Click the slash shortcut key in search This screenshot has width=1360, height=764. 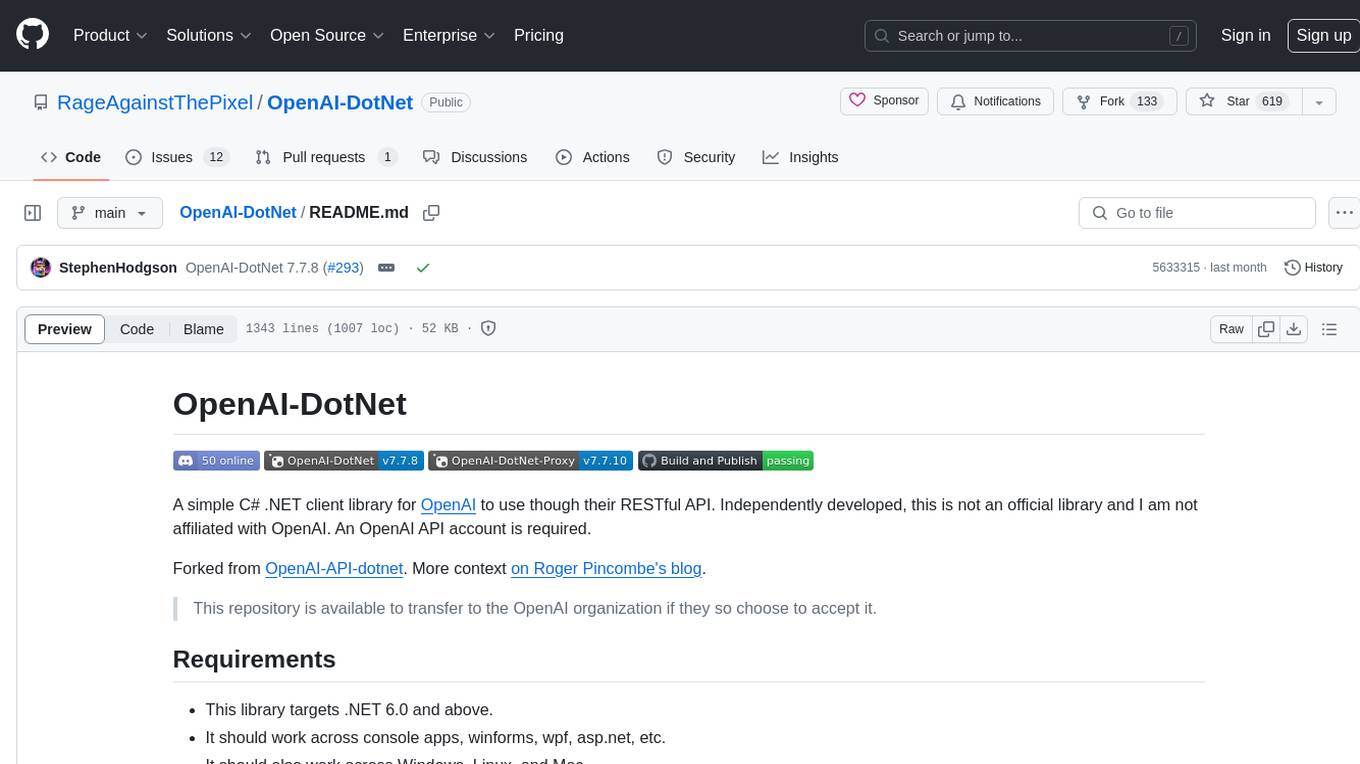coord(1179,36)
